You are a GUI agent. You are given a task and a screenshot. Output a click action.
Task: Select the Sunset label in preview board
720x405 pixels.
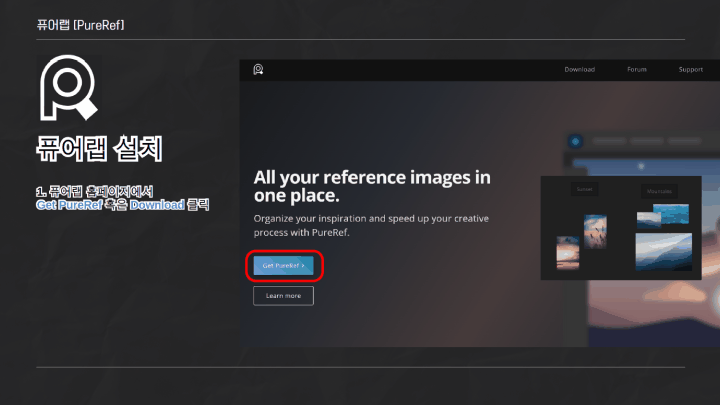[585, 189]
